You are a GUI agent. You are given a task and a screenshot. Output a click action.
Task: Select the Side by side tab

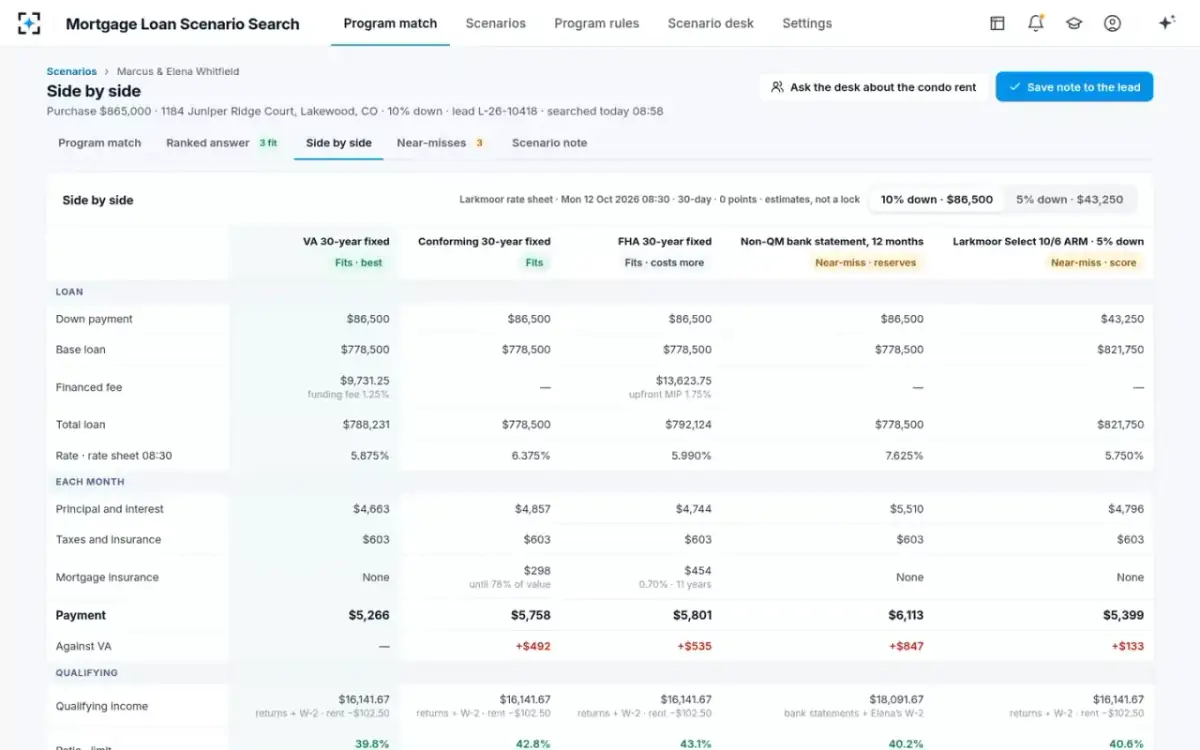339,143
